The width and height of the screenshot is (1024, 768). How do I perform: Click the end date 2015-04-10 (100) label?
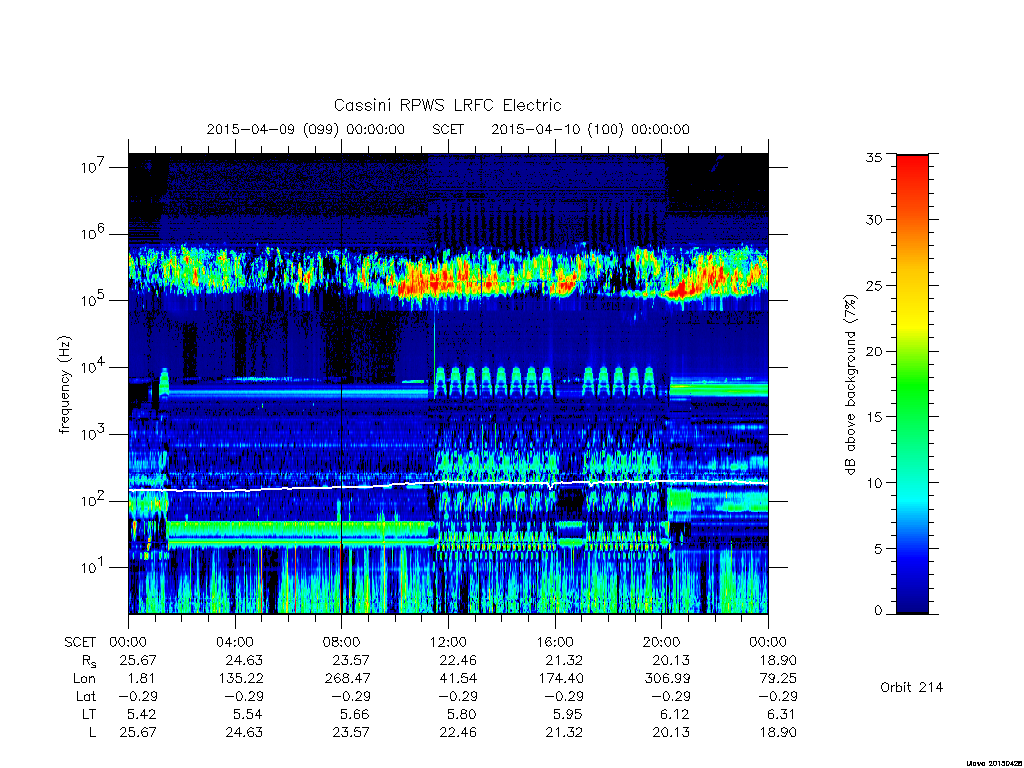click(x=558, y=129)
